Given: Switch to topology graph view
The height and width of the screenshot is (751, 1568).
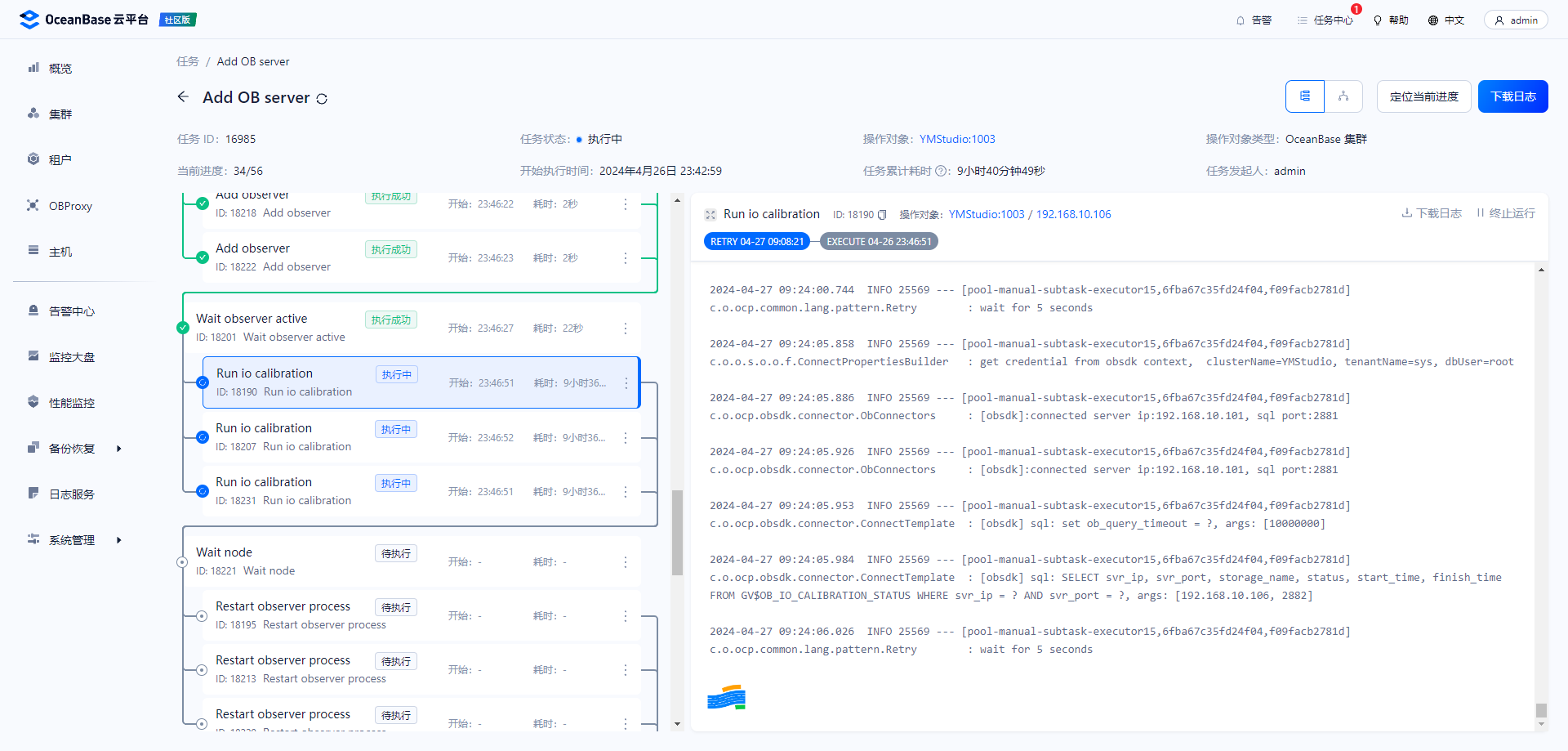Looking at the screenshot, I should point(1343,96).
